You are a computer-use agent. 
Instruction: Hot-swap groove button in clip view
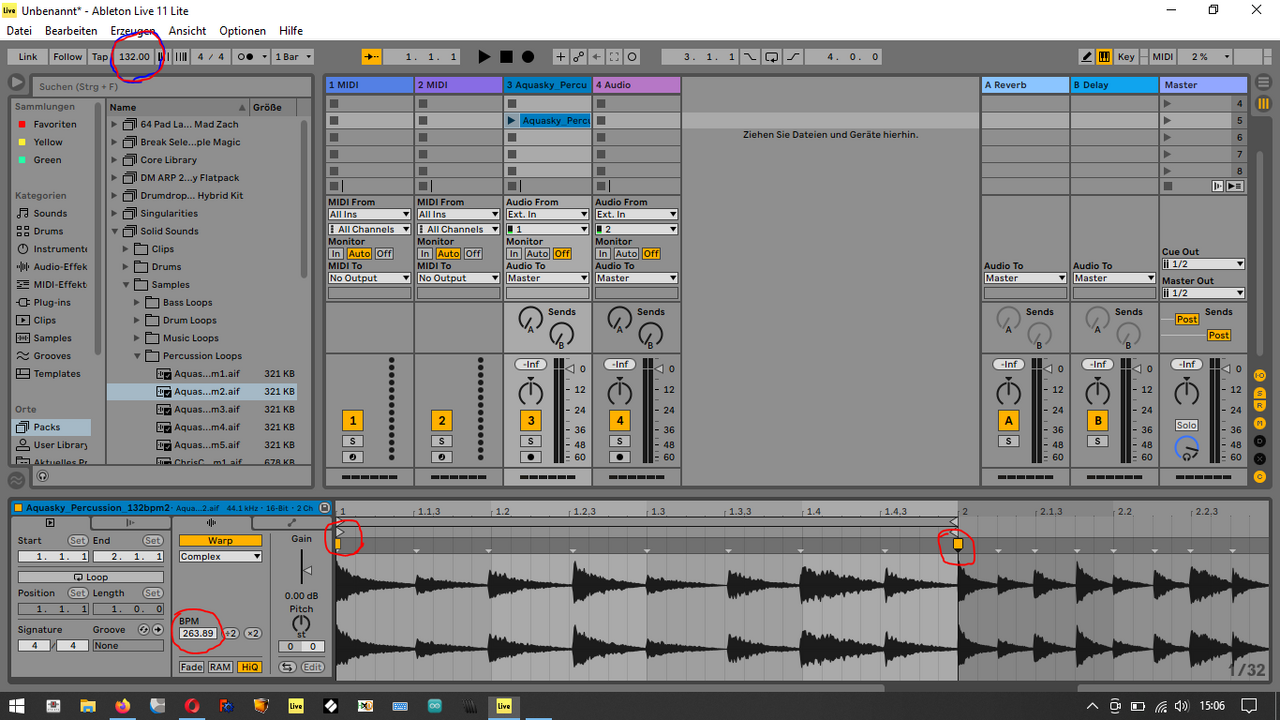tap(144, 630)
